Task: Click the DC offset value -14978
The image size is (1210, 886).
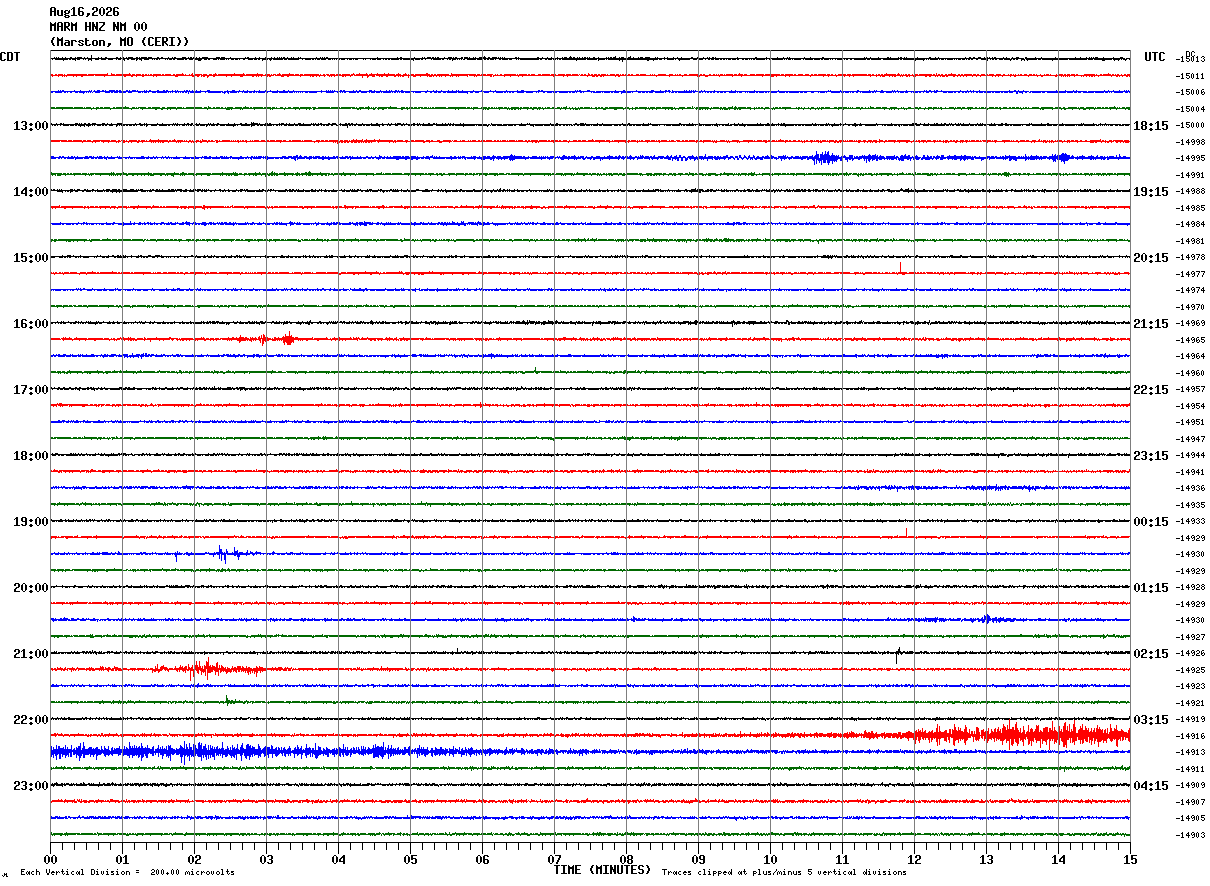Action: [x=1190, y=258]
